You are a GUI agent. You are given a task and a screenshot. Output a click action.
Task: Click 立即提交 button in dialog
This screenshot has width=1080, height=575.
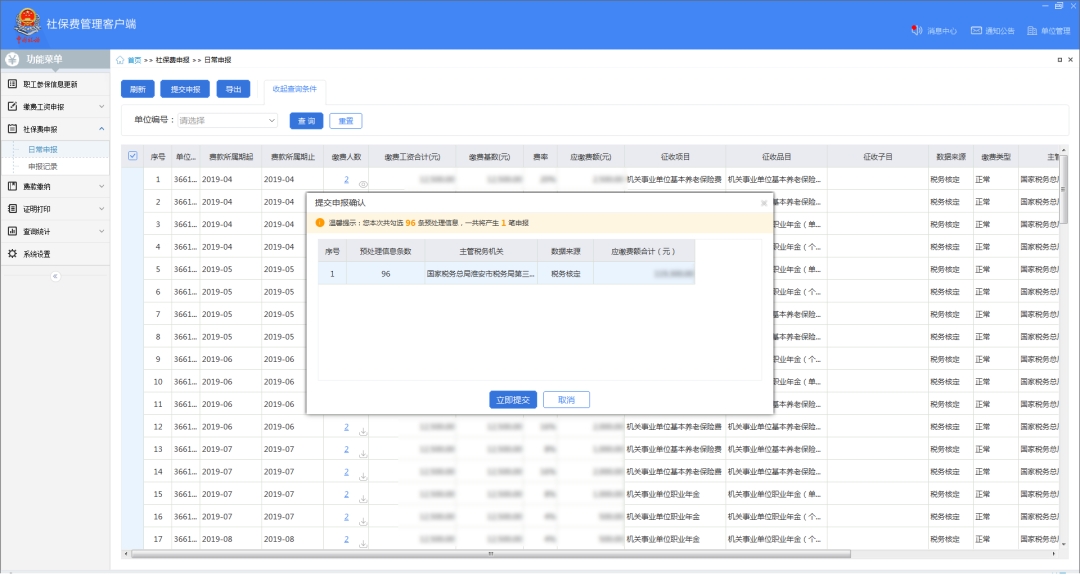513,400
